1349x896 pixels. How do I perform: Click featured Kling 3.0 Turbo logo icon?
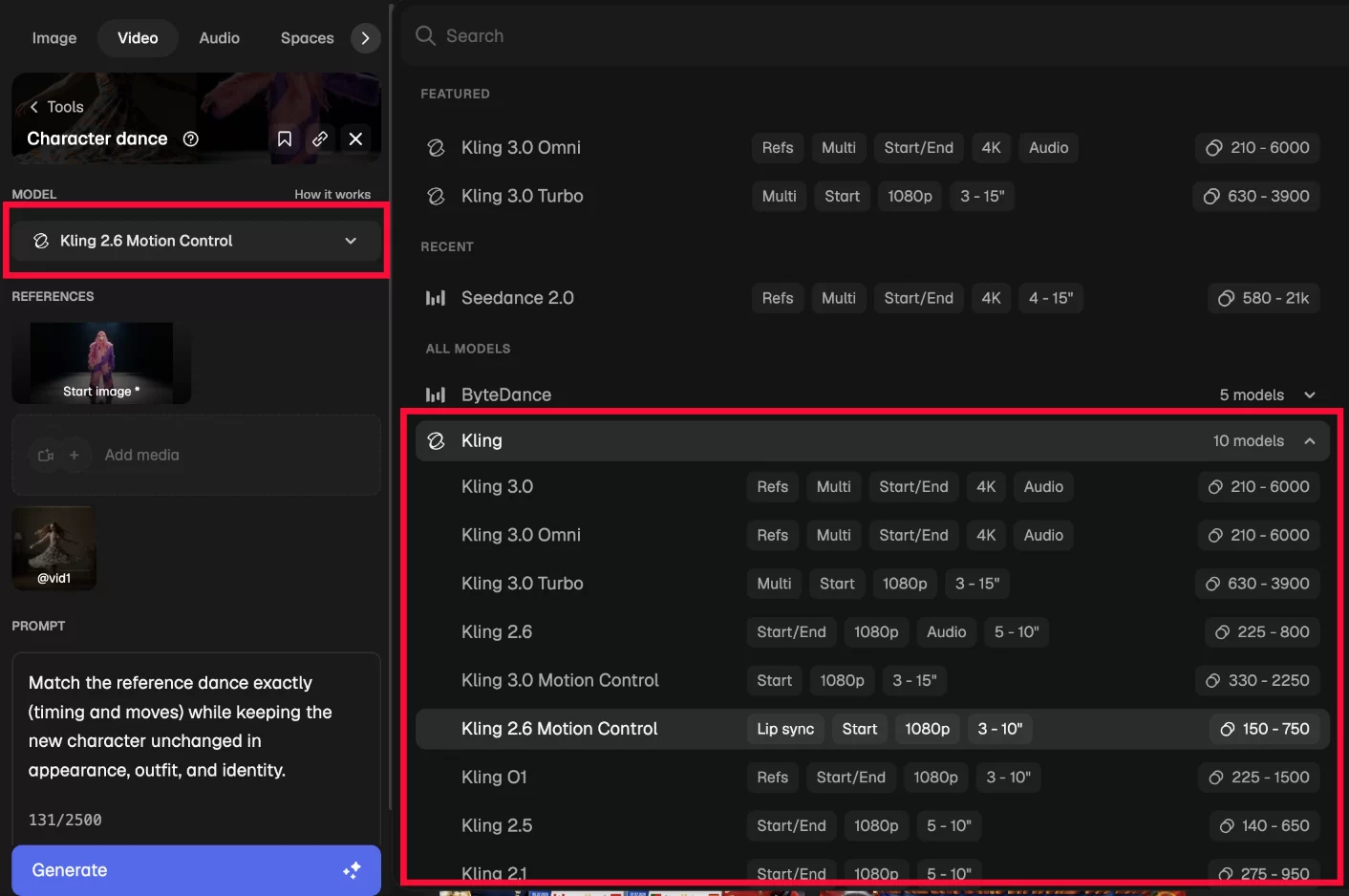[436, 196]
